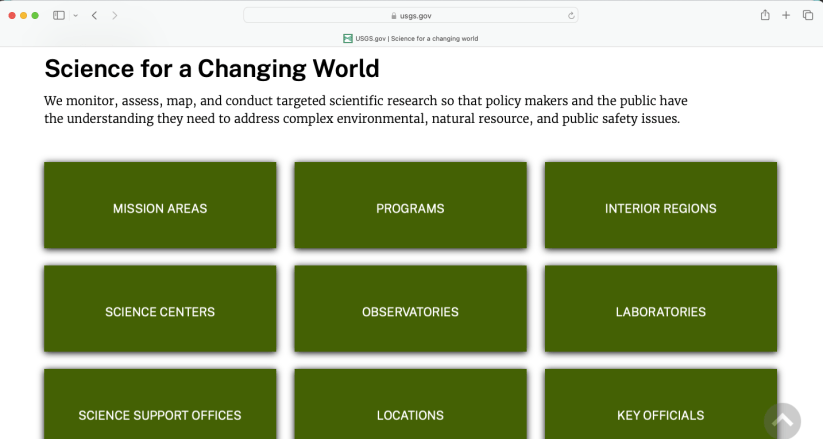Click the forward navigation arrow

click(x=115, y=16)
